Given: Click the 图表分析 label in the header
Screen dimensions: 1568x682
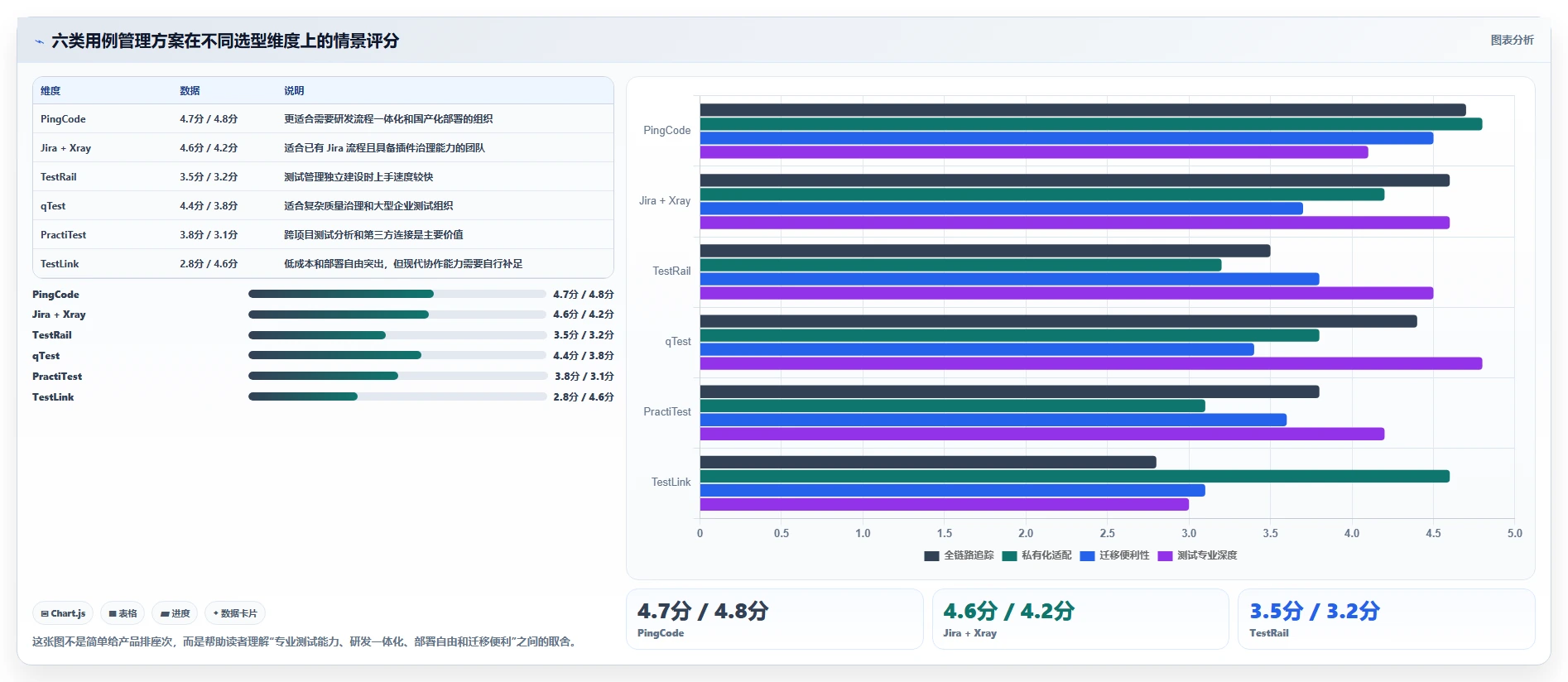Looking at the screenshot, I should (x=1512, y=40).
